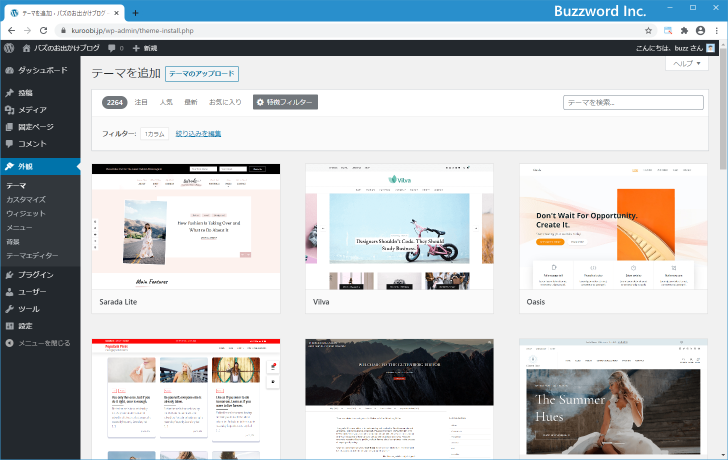Image resolution: width=728 pixels, height=460 pixels.
Task: Open the 設定 sidebar menu
Action: [25, 326]
